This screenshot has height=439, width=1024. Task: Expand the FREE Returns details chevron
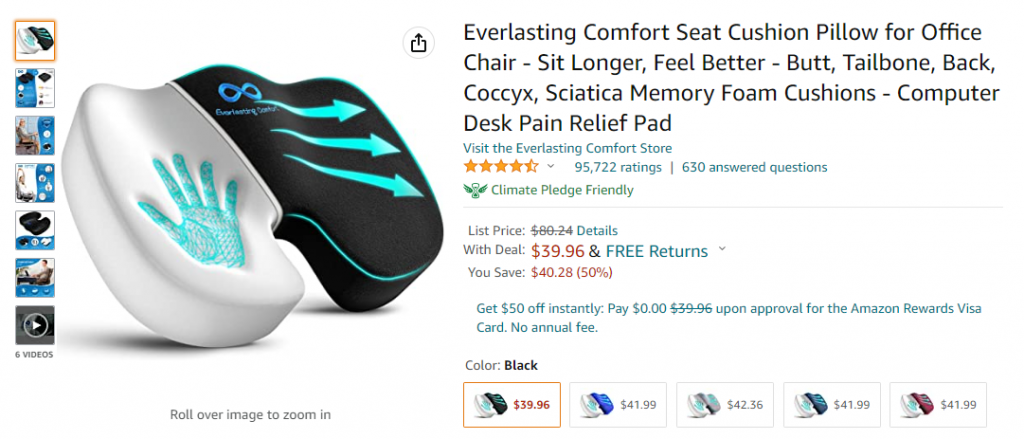tap(723, 250)
